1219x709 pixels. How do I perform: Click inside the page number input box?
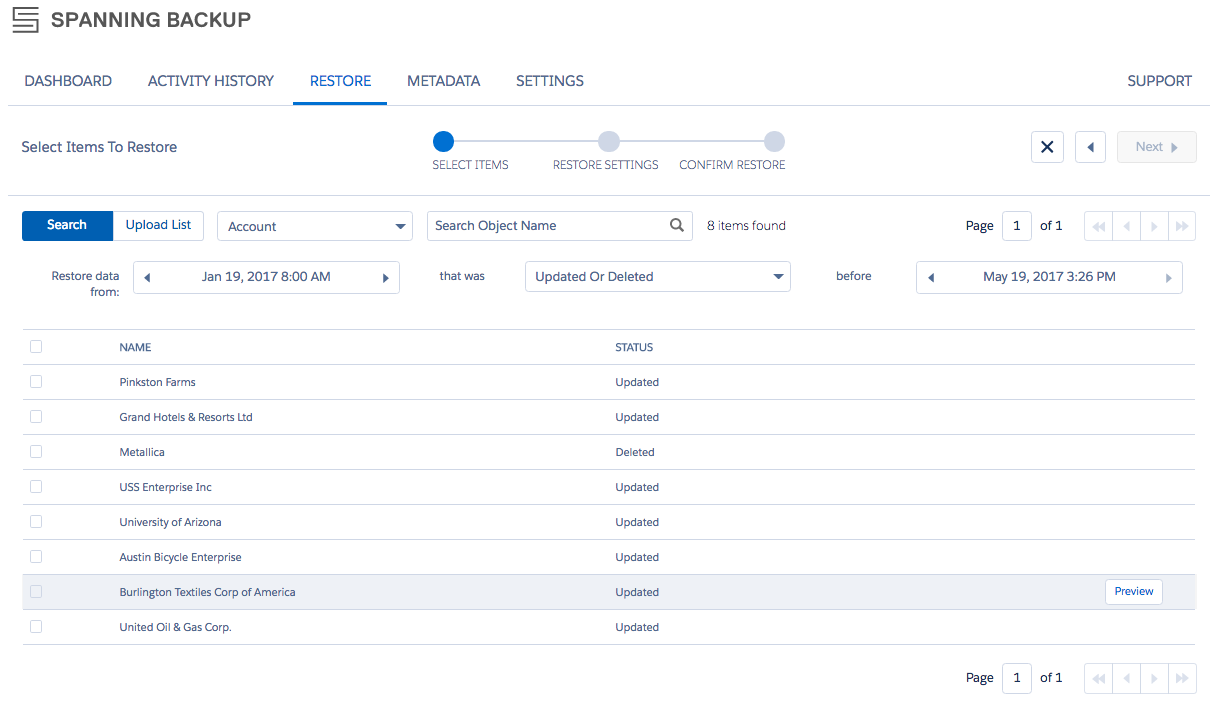pyautogui.click(x=1016, y=225)
